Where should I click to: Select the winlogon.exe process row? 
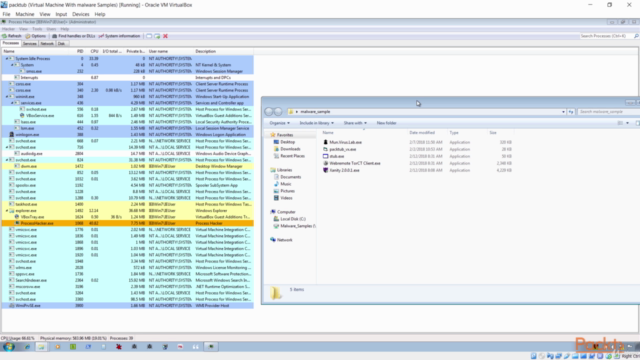(127, 135)
